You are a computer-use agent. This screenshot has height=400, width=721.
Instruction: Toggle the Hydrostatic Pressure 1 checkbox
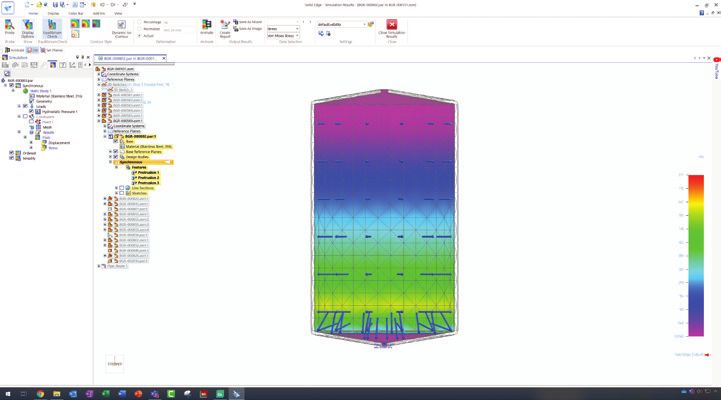31,112
